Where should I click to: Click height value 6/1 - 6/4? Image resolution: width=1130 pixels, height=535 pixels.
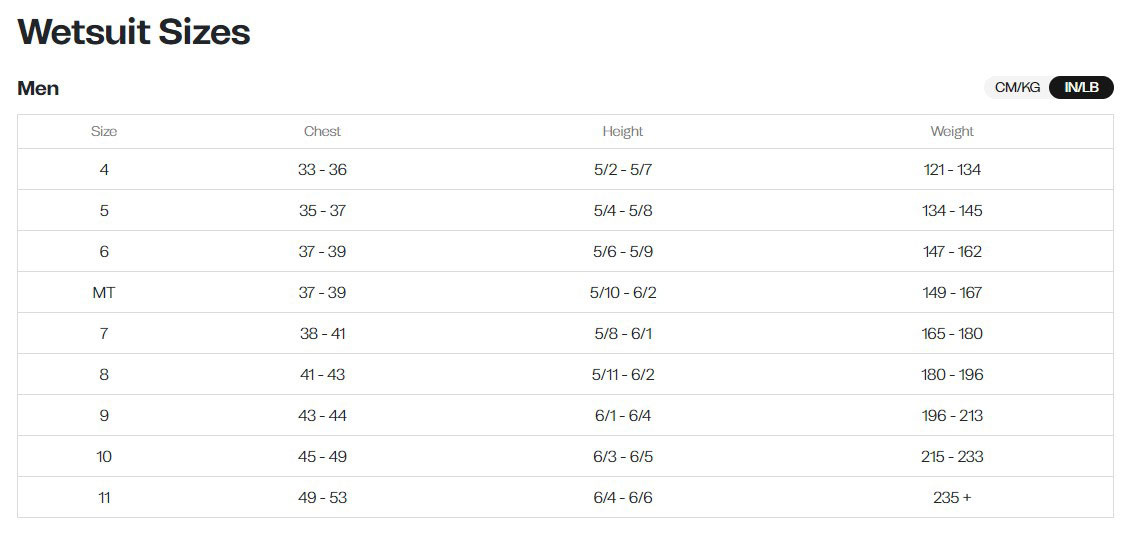(x=623, y=416)
